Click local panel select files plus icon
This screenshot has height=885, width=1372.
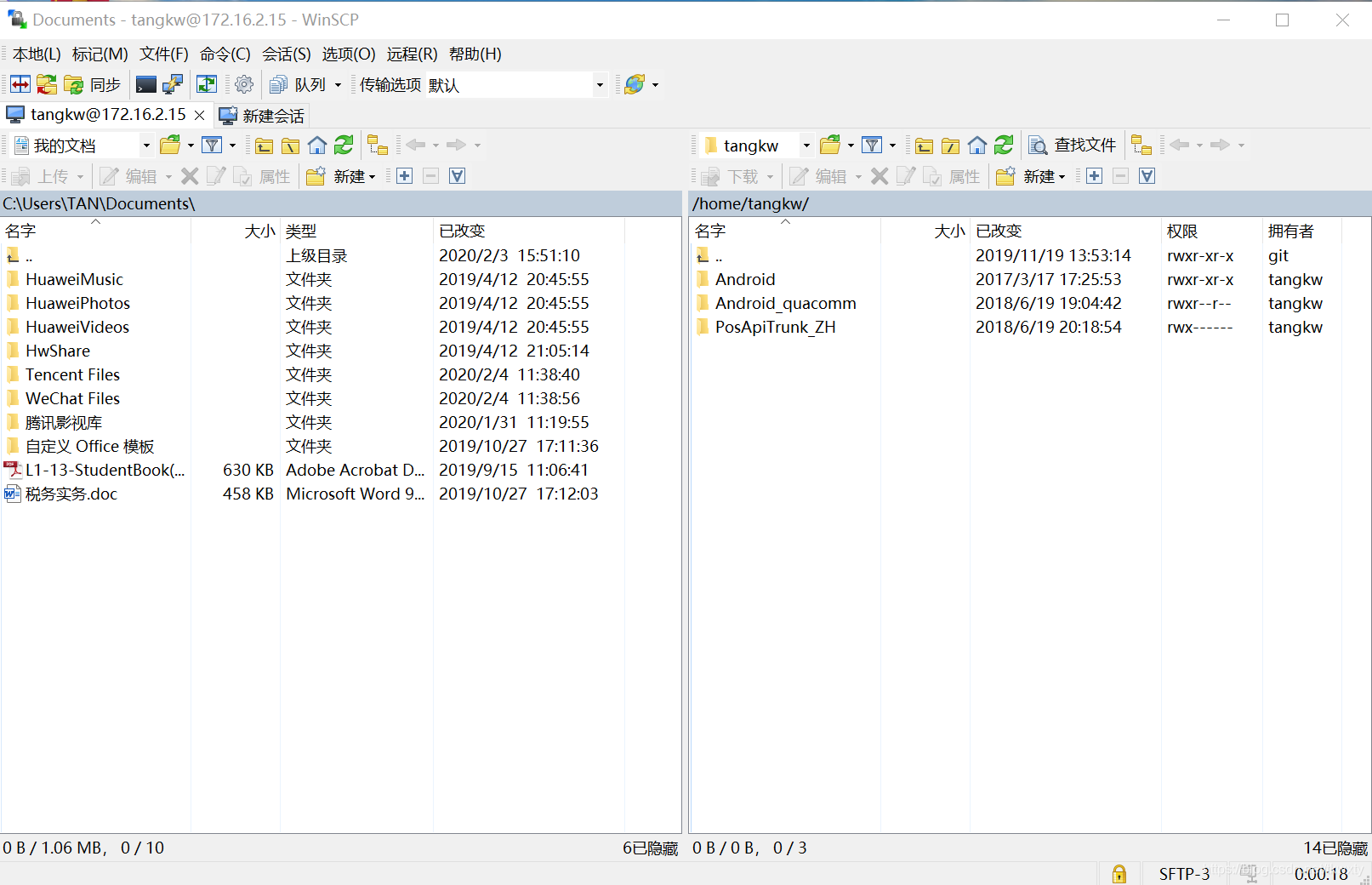pyautogui.click(x=405, y=176)
